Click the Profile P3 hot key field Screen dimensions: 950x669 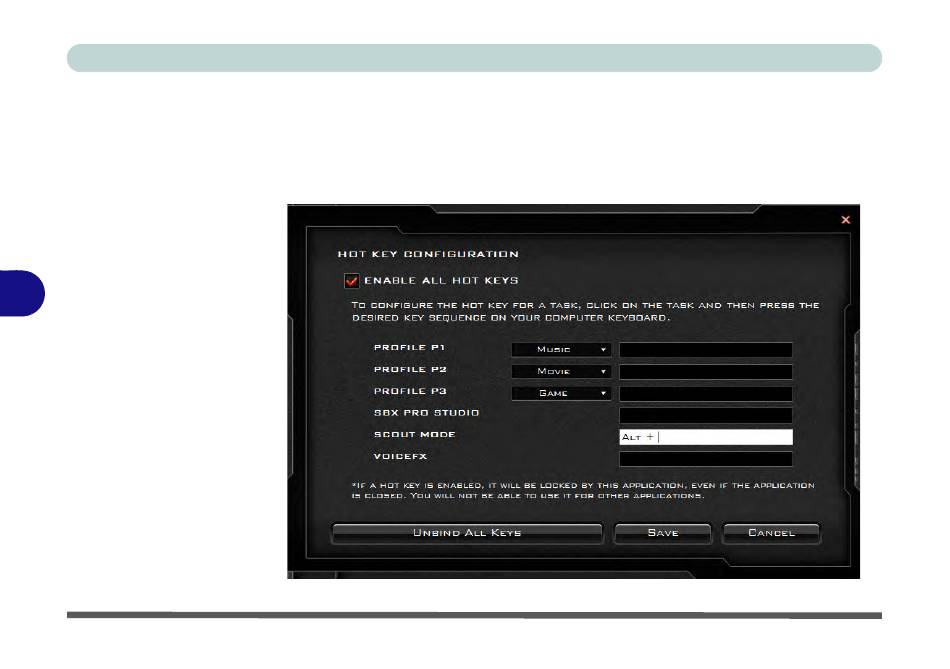coord(706,393)
